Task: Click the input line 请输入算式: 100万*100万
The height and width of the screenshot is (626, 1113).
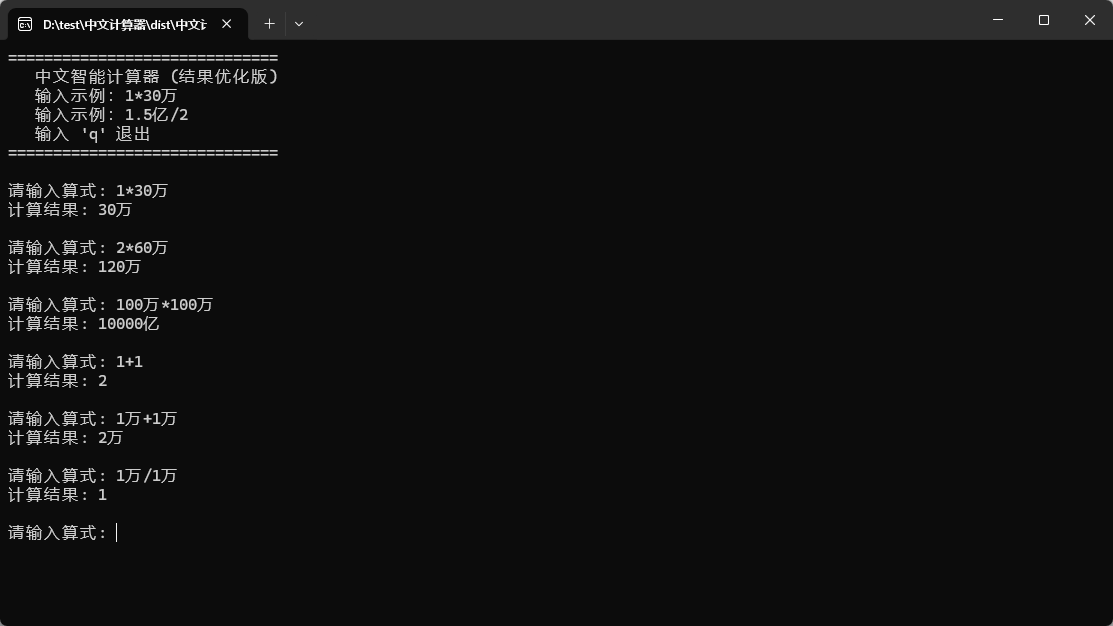Action: [x=110, y=305]
